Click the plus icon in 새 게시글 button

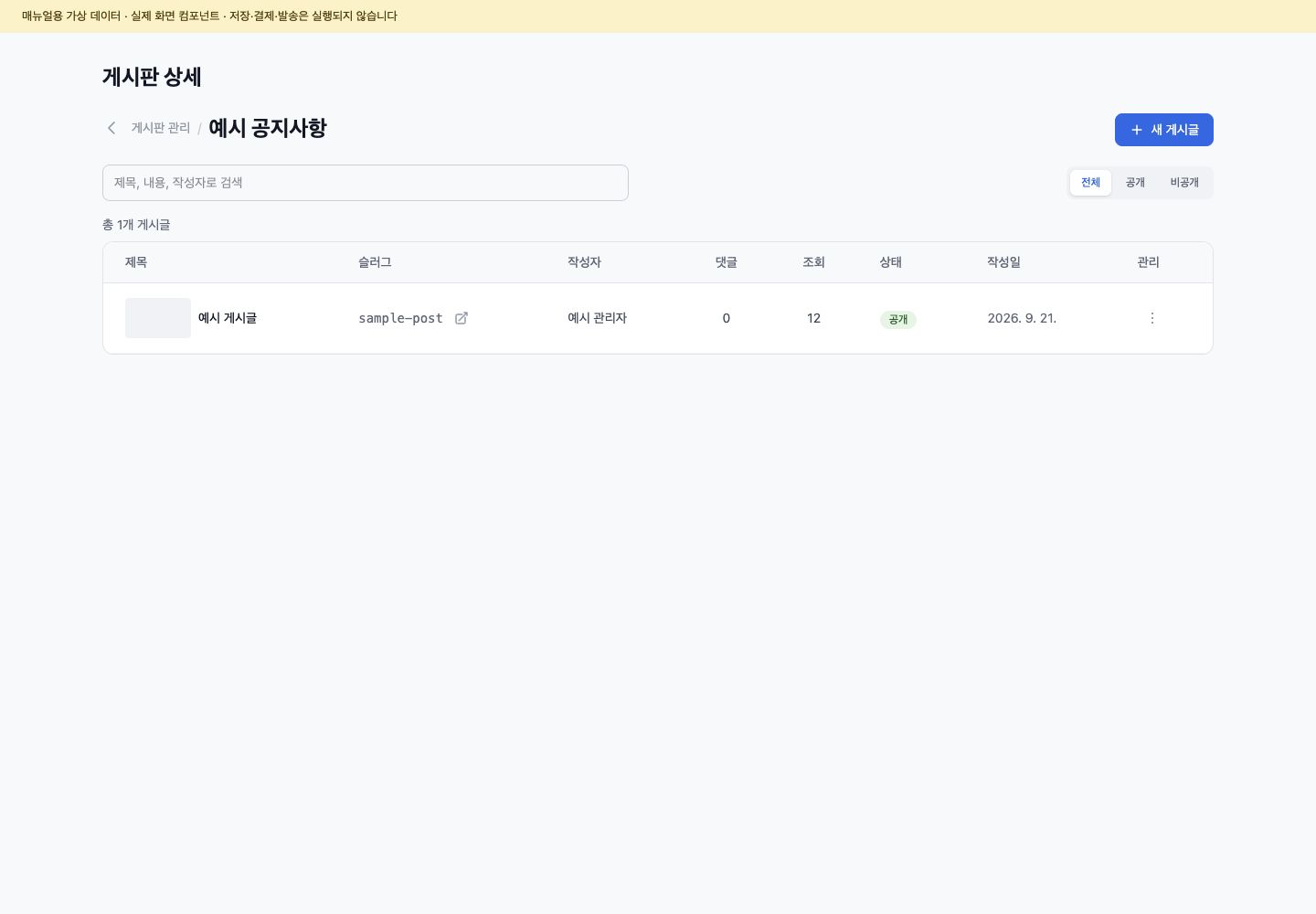coord(1137,130)
